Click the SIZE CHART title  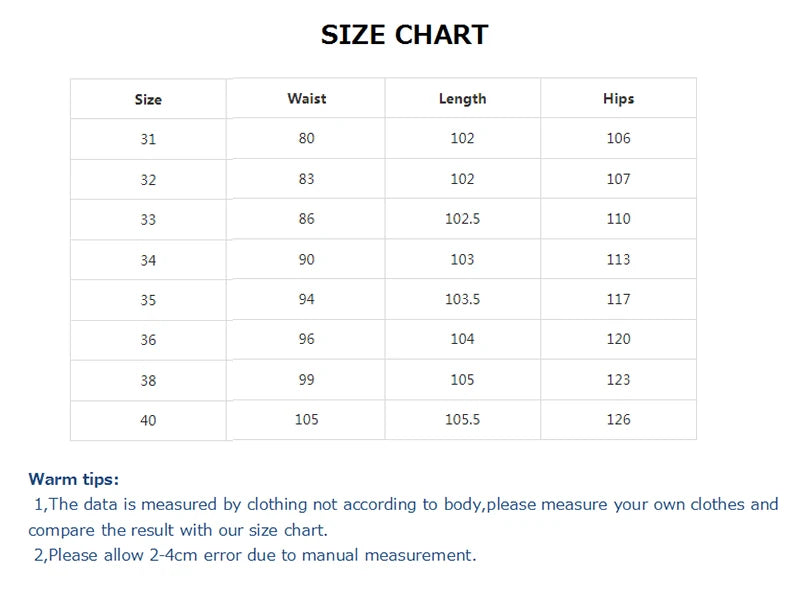click(404, 35)
